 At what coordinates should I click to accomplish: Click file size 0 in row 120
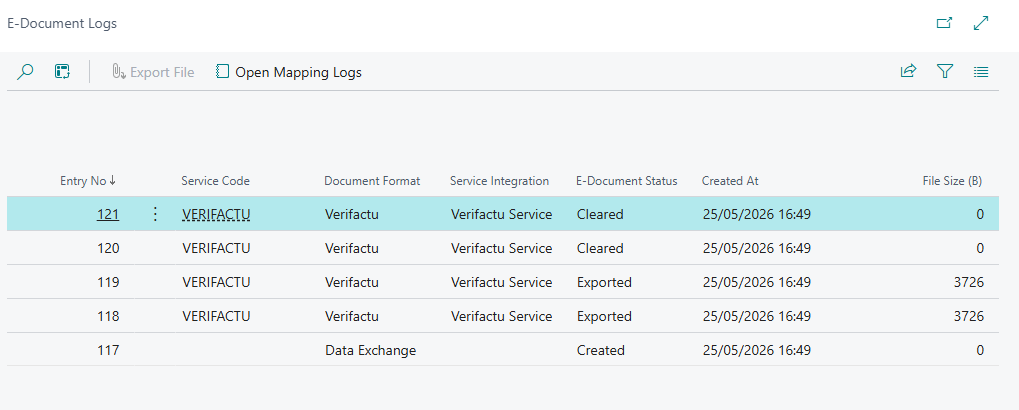(x=980, y=248)
